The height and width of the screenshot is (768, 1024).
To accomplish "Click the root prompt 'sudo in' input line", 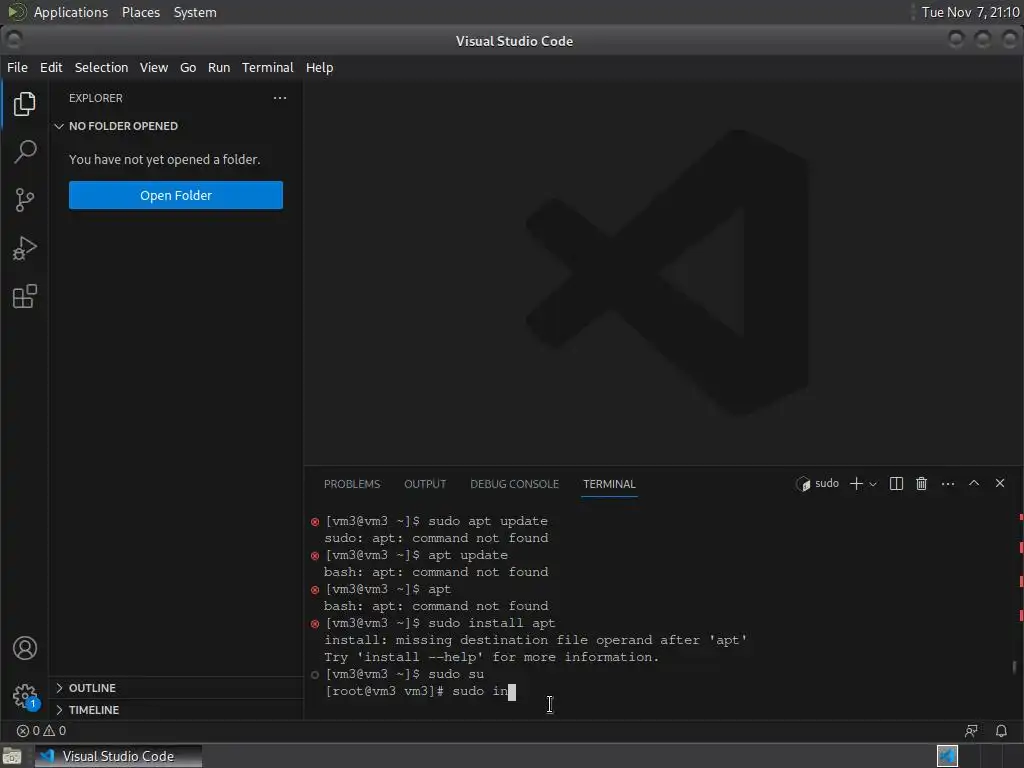I will coord(420,691).
